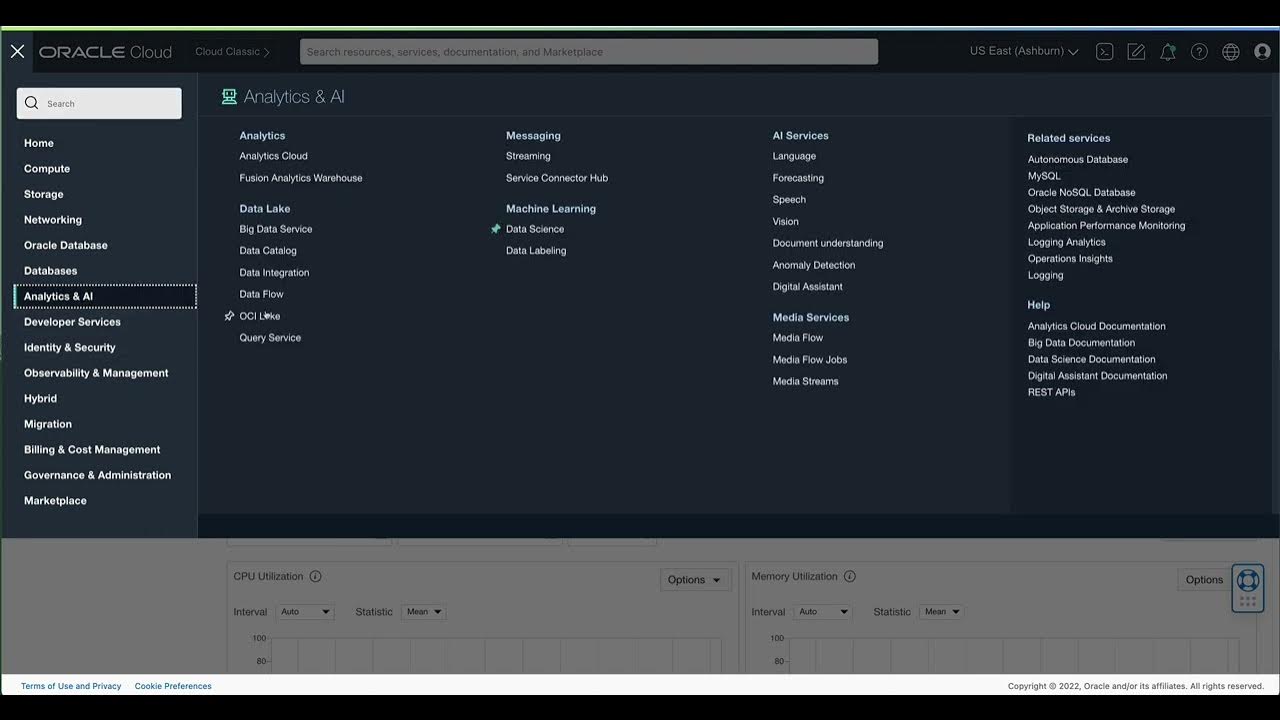1280x720 pixels.
Task: Open notifications bell icon
Action: (1168, 52)
